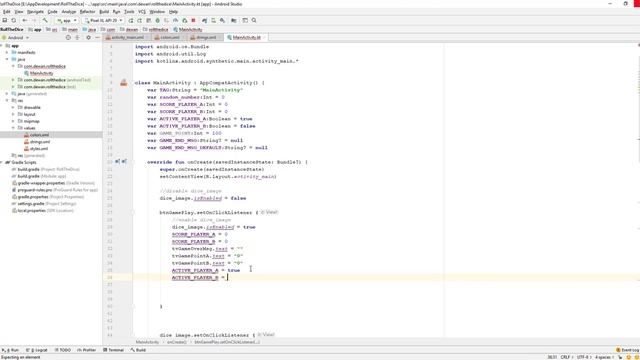640x360 pixels.
Task: Click the UTF-8 encoding status entry
Action: (x=583, y=357)
